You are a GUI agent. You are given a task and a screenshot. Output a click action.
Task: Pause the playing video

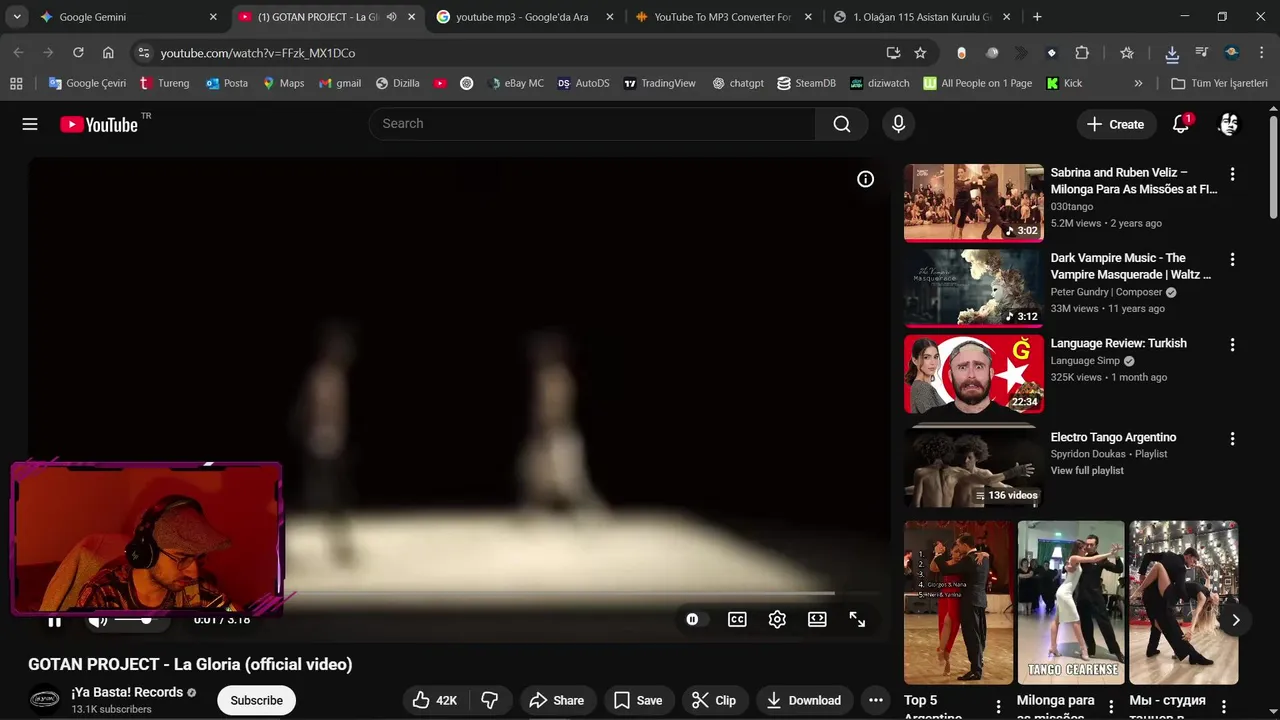55,620
